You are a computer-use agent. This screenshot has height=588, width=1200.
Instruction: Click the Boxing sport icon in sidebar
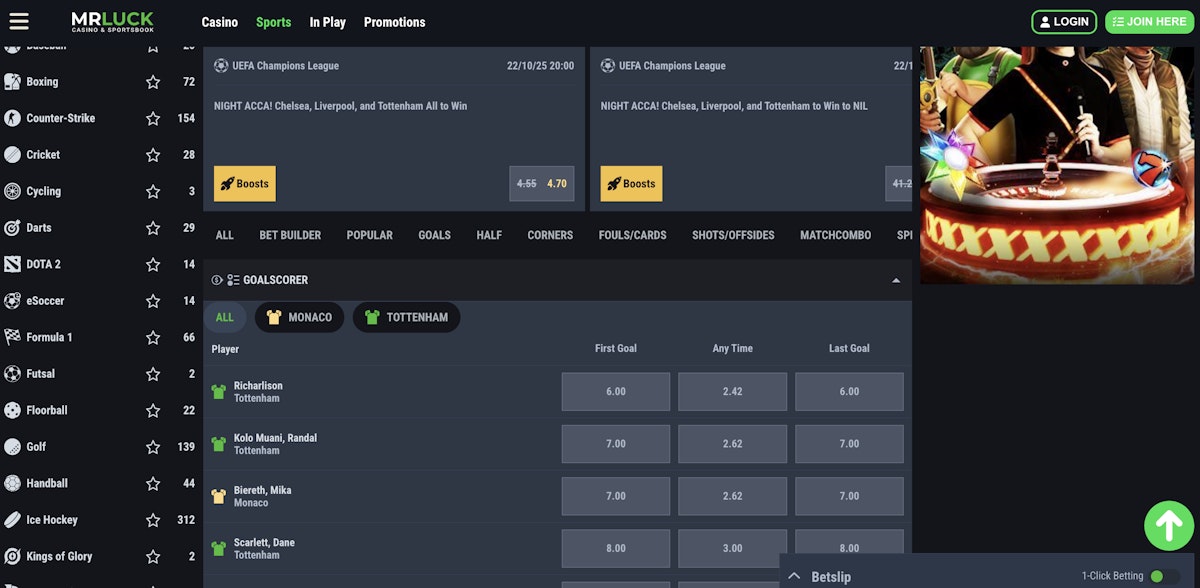click(12, 82)
